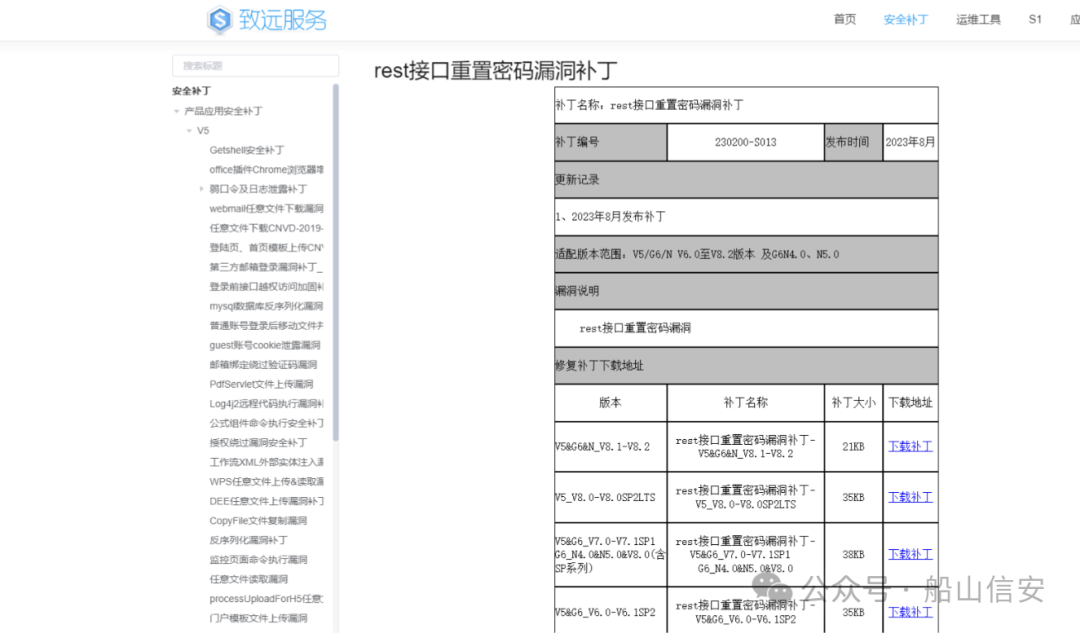The height and width of the screenshot is (633, 1080).
Task: Click the 适配版本范围 row text
Action: pos(697,254)
